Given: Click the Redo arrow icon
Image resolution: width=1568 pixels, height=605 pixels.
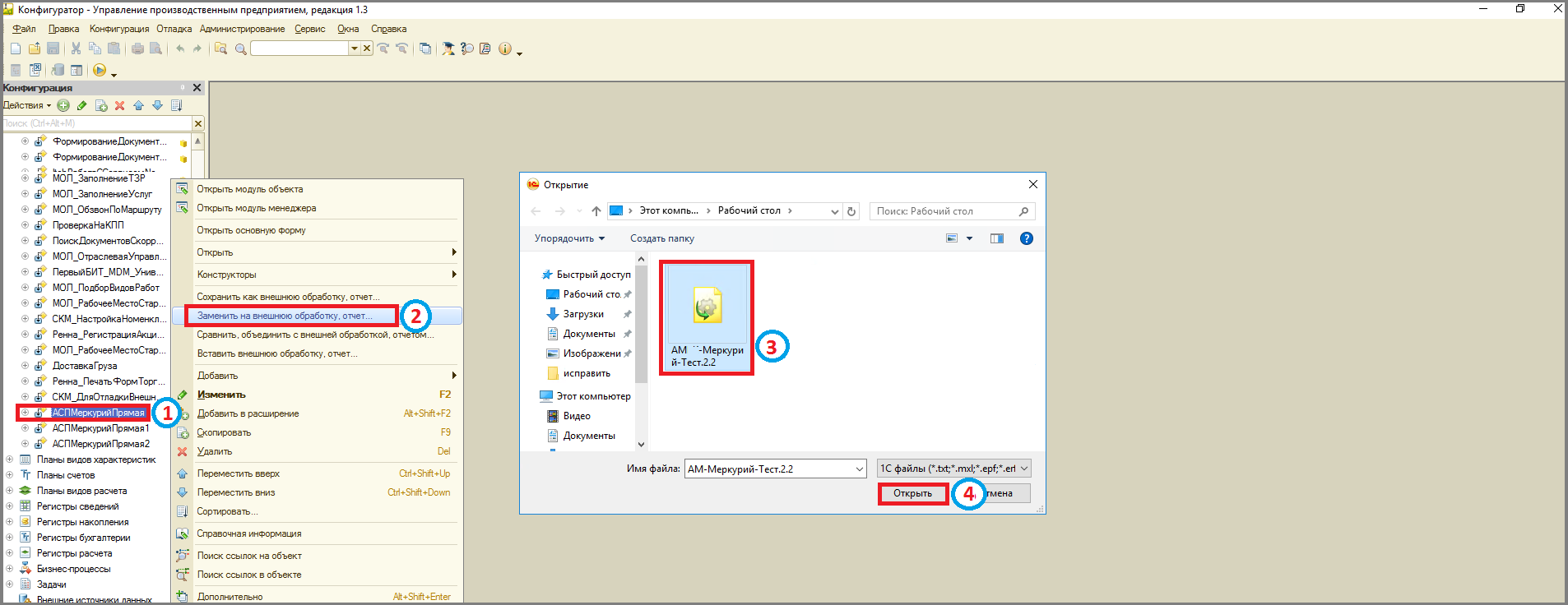Looking at the screenshot, I should 197,48.
